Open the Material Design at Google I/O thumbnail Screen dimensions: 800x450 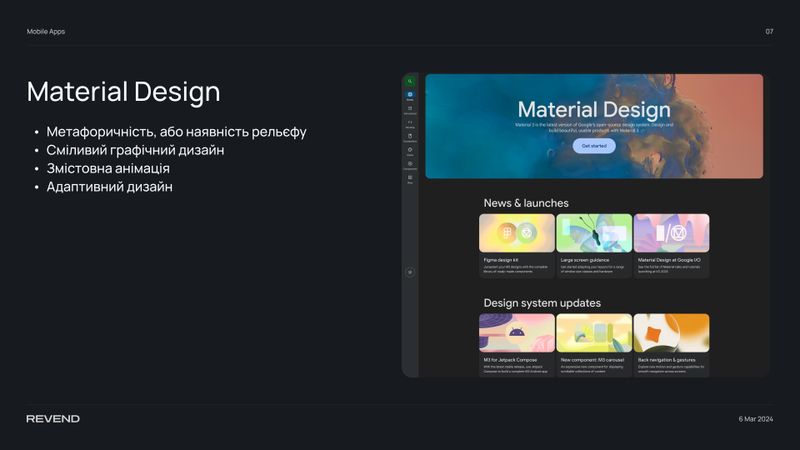[671, 233]
